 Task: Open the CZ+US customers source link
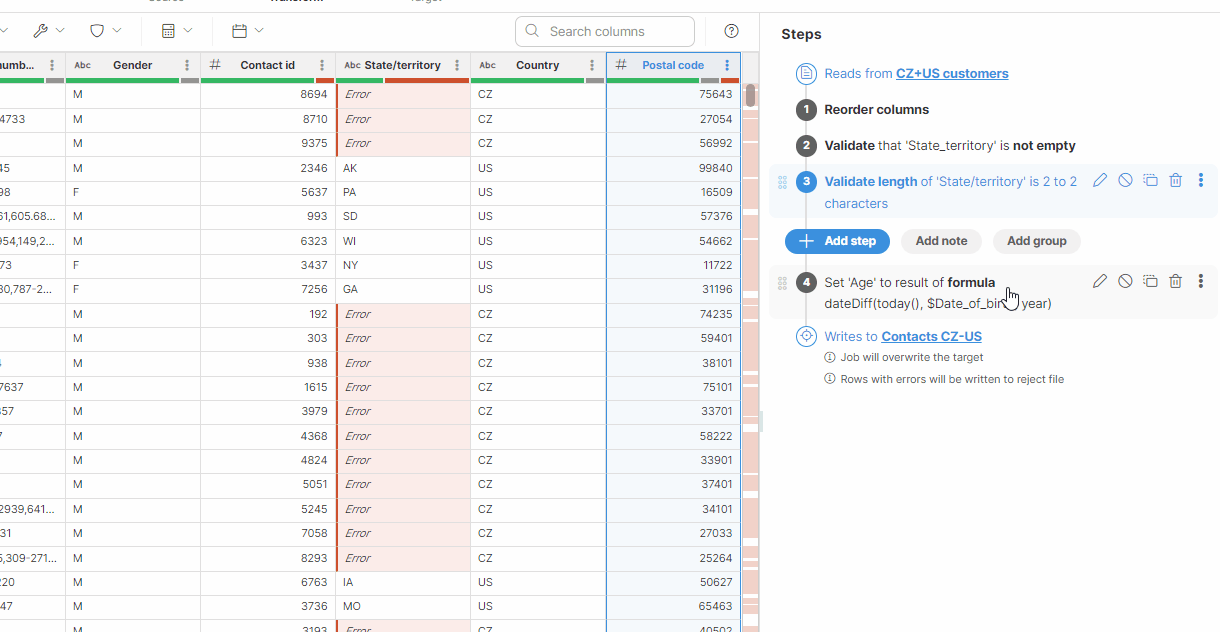coord(952,73)
